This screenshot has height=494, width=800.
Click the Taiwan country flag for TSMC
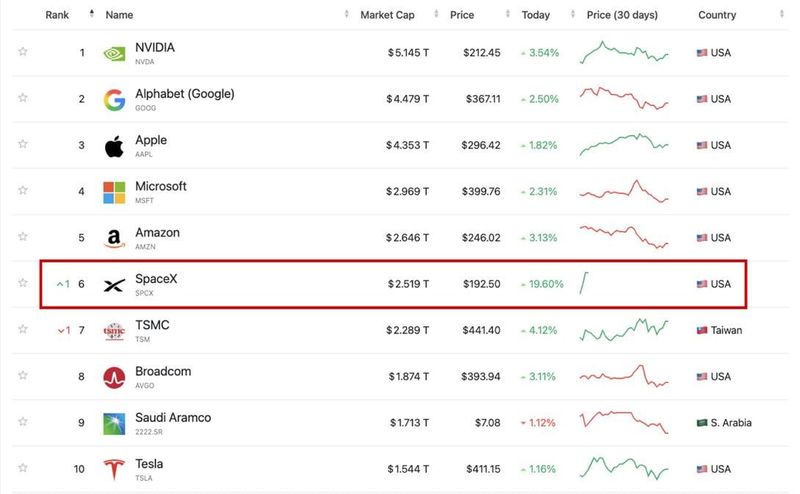pyautogui.click(x=702, y=330)
